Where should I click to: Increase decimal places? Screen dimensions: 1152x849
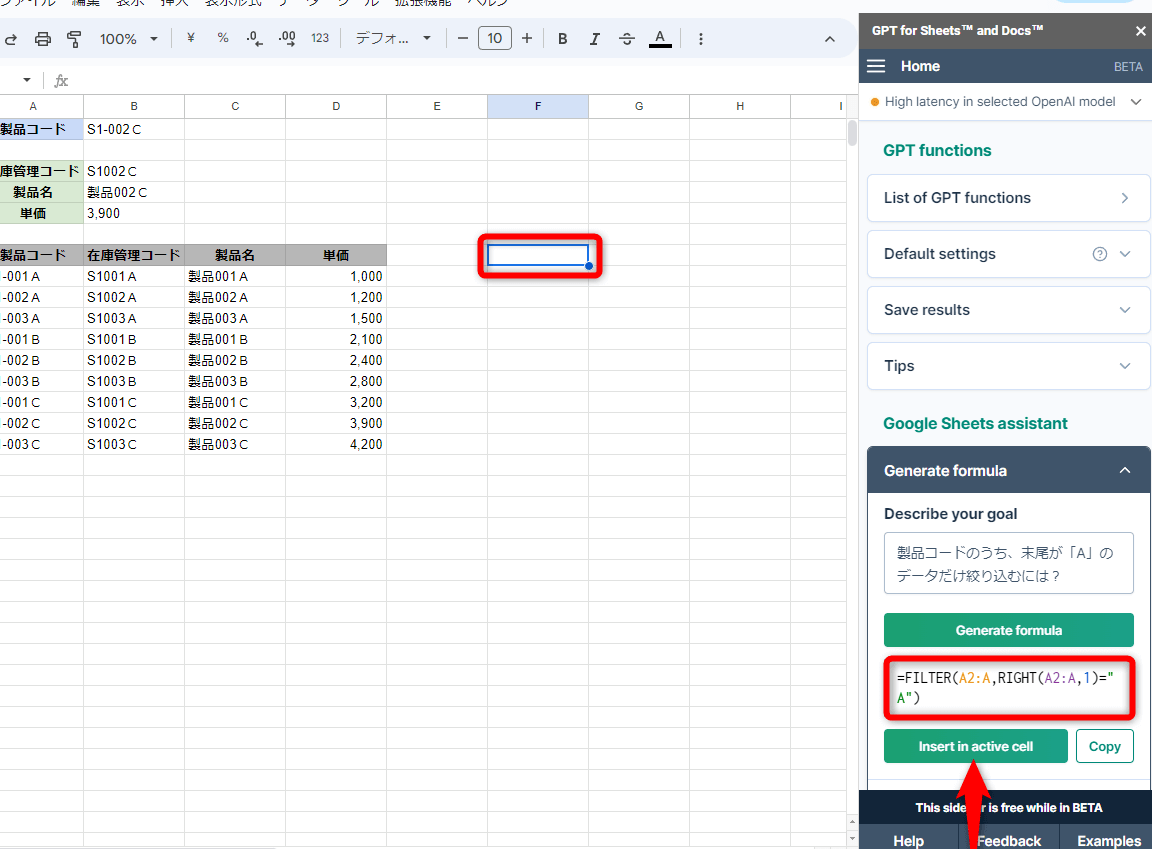click(x=287, y=39)
